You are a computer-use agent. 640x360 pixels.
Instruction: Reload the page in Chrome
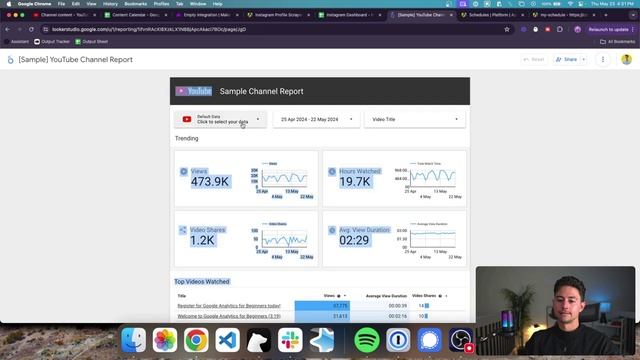[x=31, y=29]
